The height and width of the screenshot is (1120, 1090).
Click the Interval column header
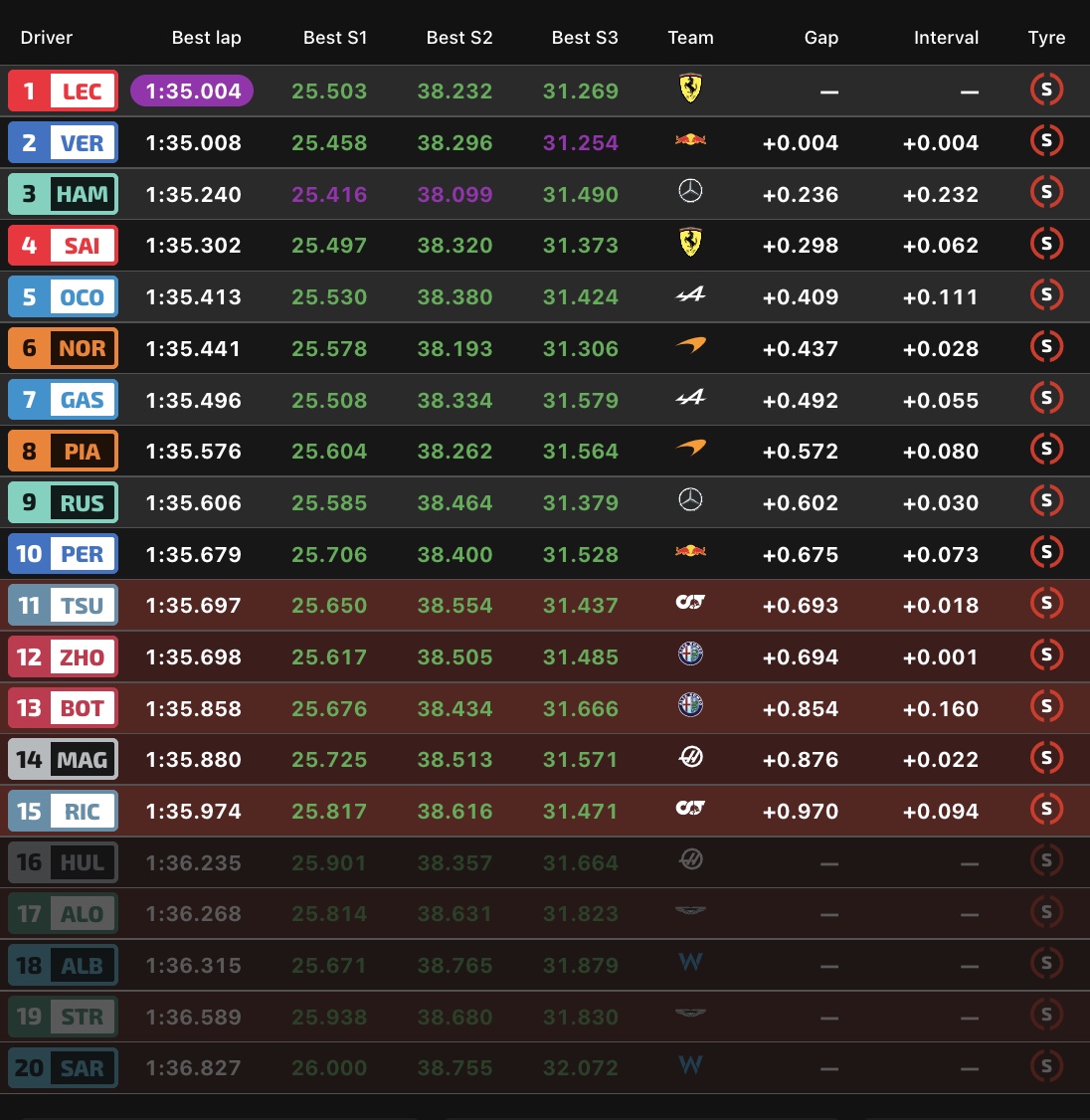tap(946, 38)
